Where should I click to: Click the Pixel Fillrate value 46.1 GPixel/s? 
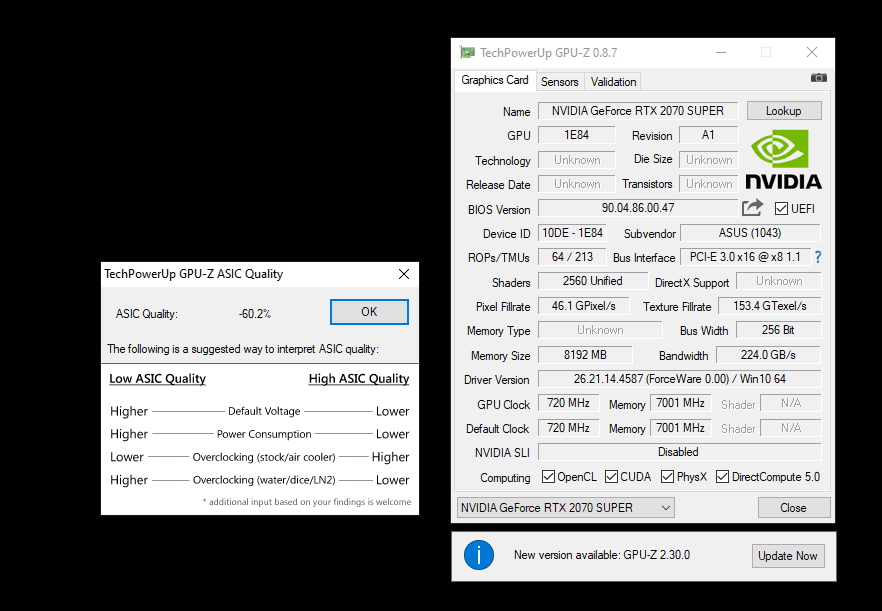(x=583, y=306)
